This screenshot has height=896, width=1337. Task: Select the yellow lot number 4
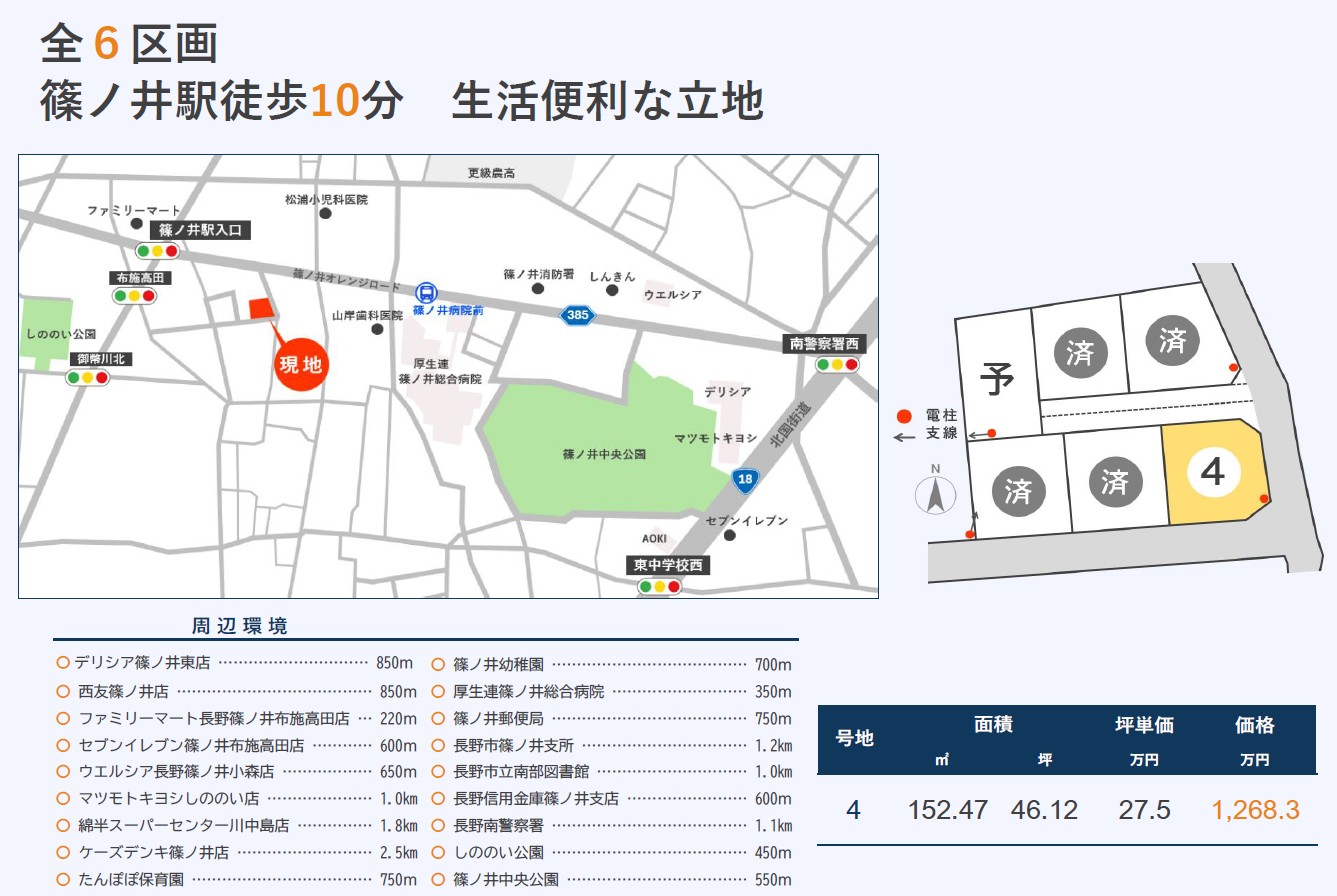click(1212, 472)
